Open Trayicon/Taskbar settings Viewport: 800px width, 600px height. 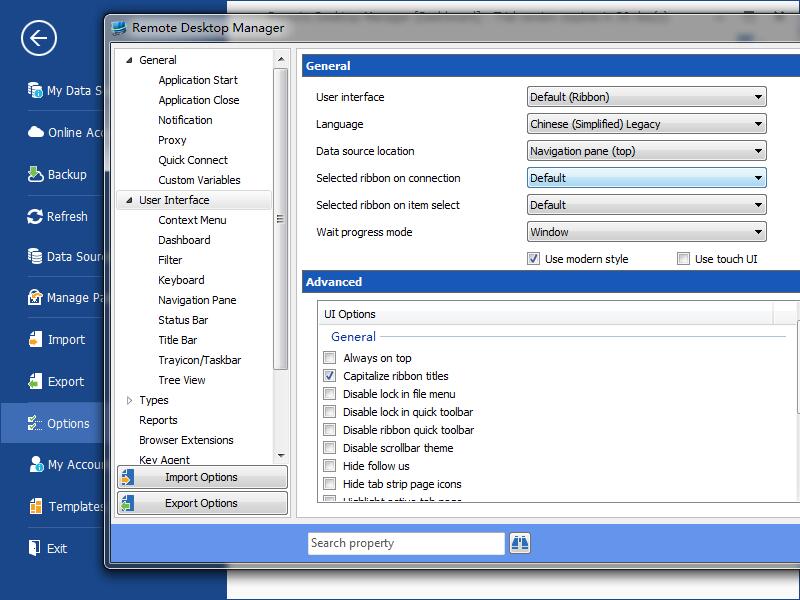click(199, 360)
